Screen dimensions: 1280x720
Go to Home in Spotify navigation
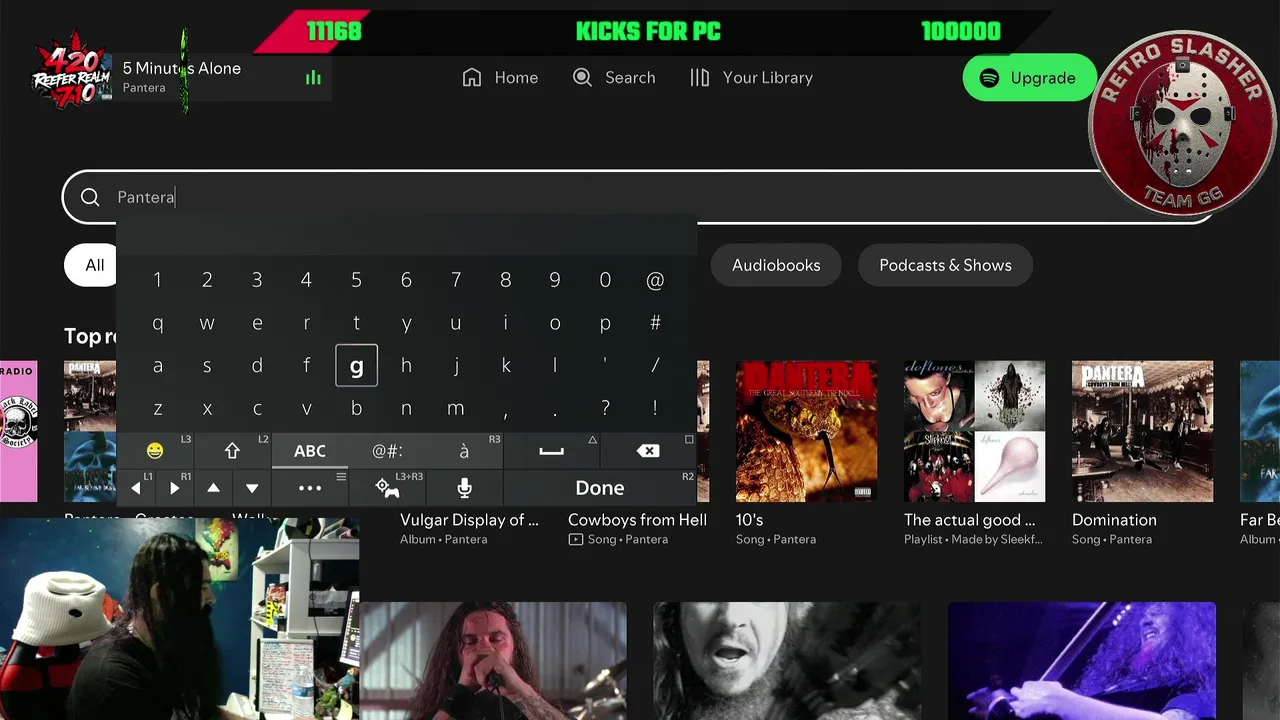(500, 78)
